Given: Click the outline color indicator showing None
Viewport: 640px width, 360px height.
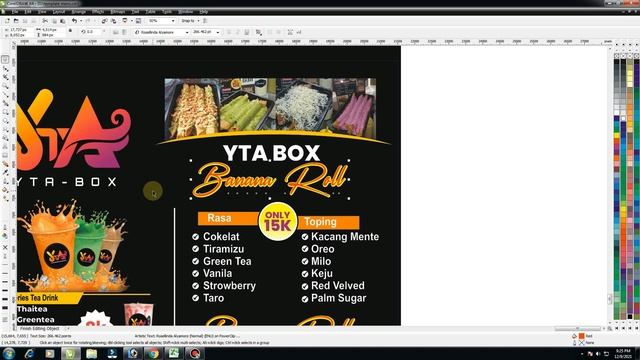Looking at the screenshot, I should [582, 343].
